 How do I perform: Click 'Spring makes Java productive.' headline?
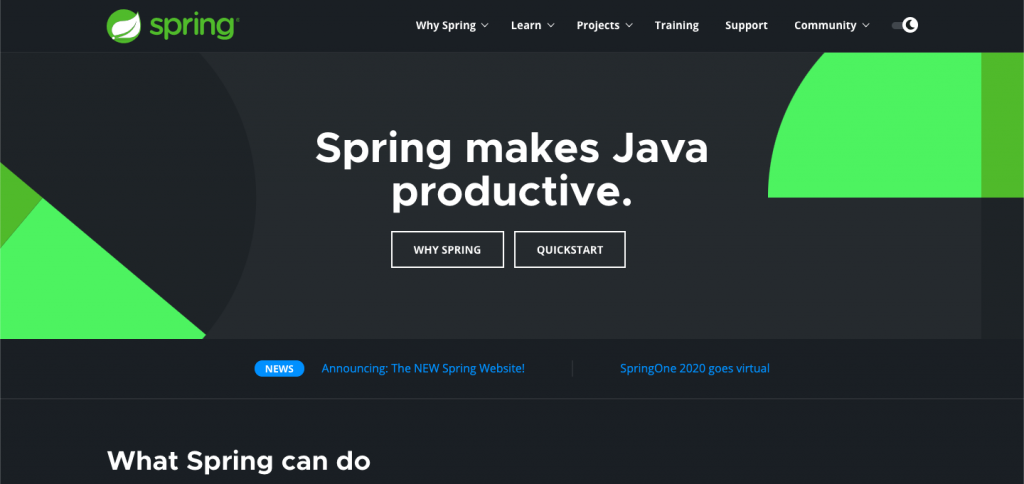511,170
